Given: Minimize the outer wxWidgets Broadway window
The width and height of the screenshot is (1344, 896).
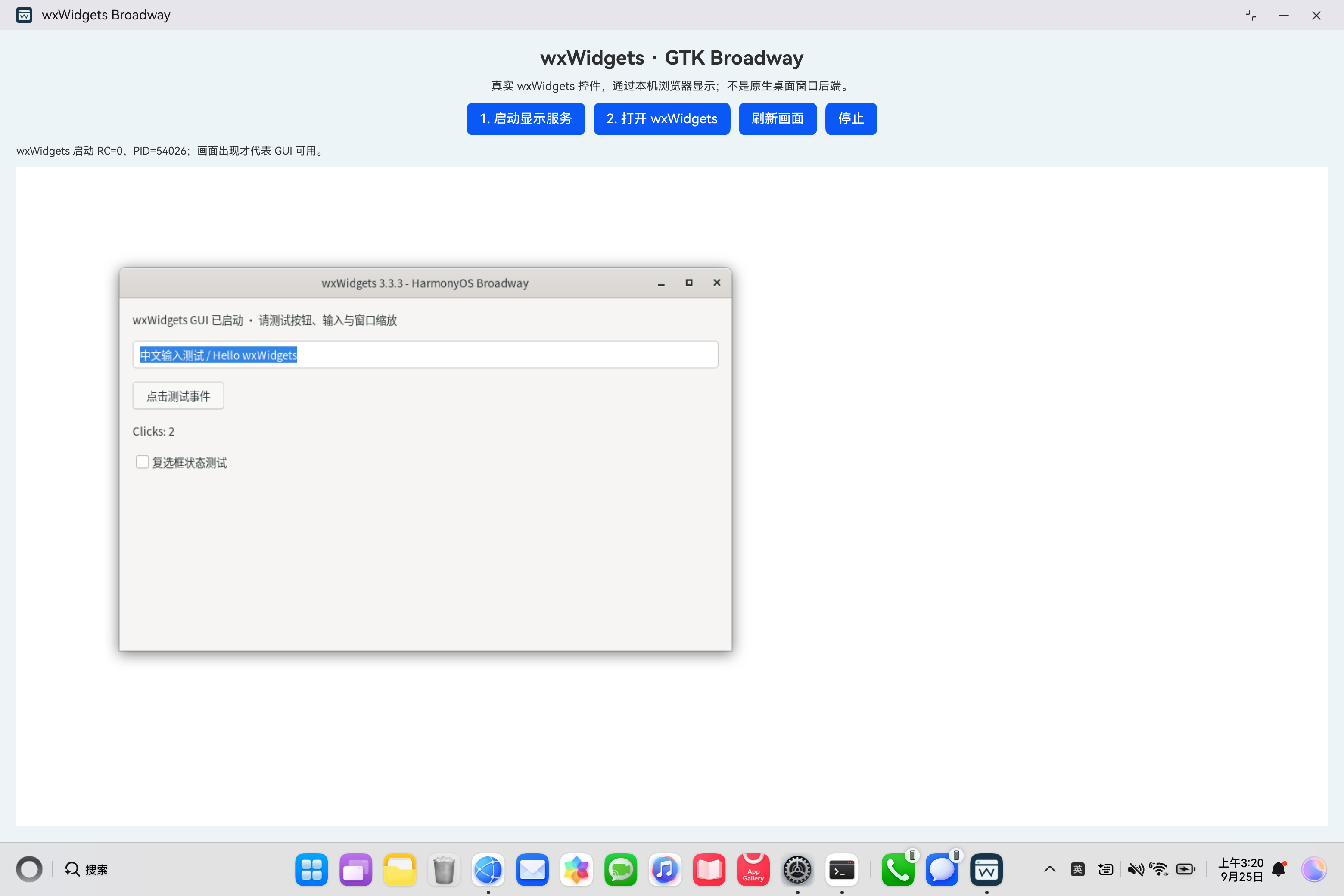Looking at the screenshot, I should pyautogui.click(x=1283, y=16).
